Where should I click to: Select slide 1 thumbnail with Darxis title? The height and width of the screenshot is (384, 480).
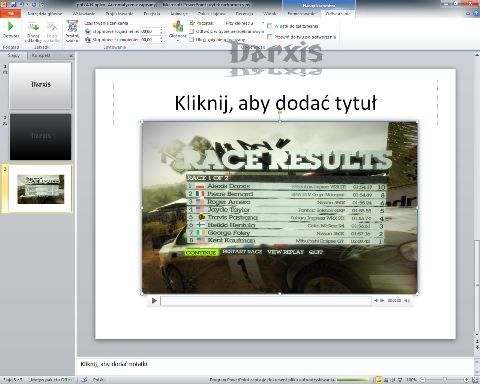point(40,85)
